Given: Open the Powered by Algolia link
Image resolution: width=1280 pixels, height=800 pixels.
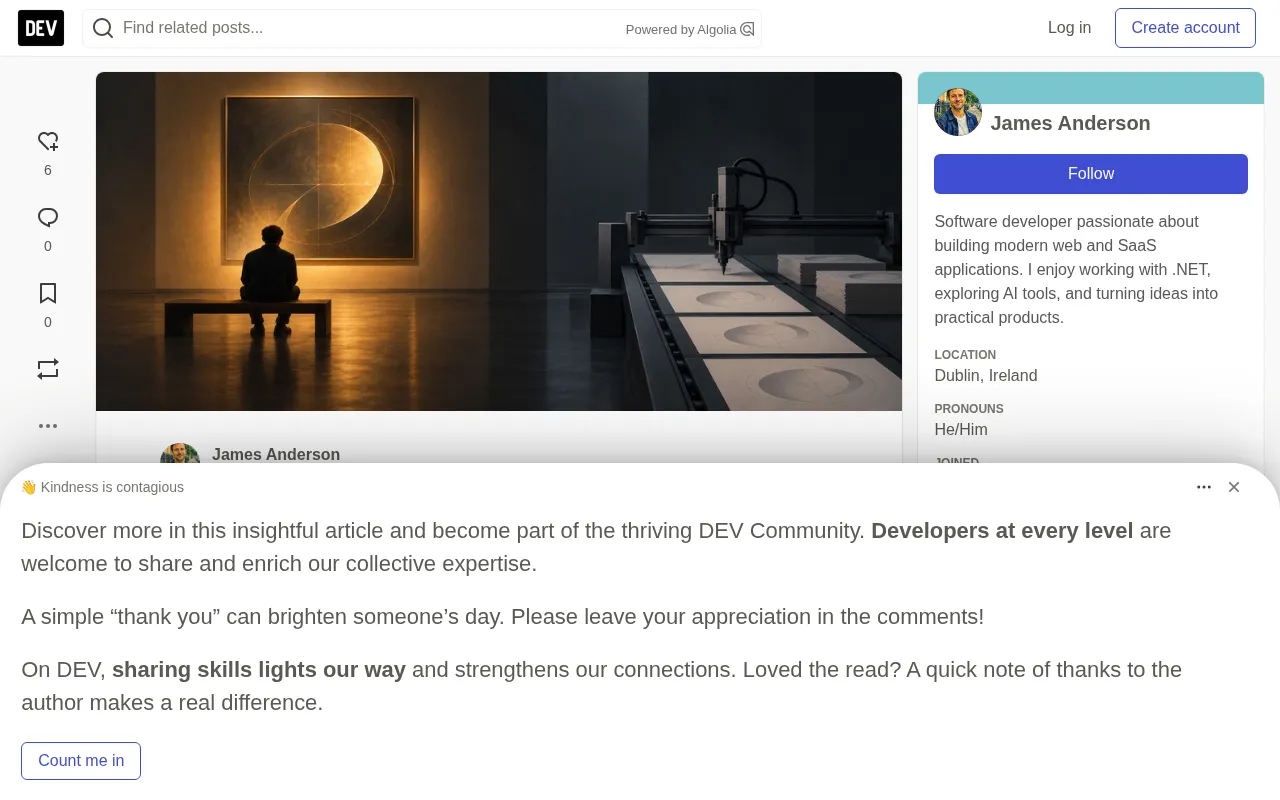Looking at the screenshot, I should (x=690, y=29).
